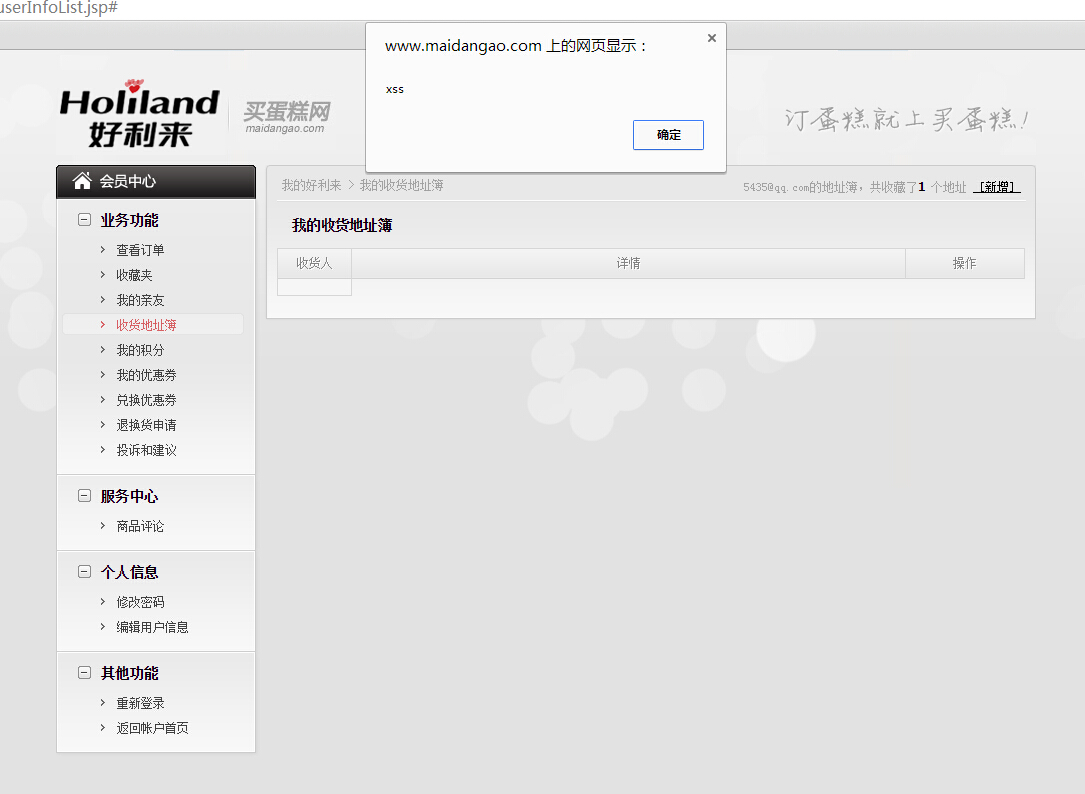The image size is (1085, 794).
Task: Open 投诉和建议 in sidebar
Action: [146, 450]
